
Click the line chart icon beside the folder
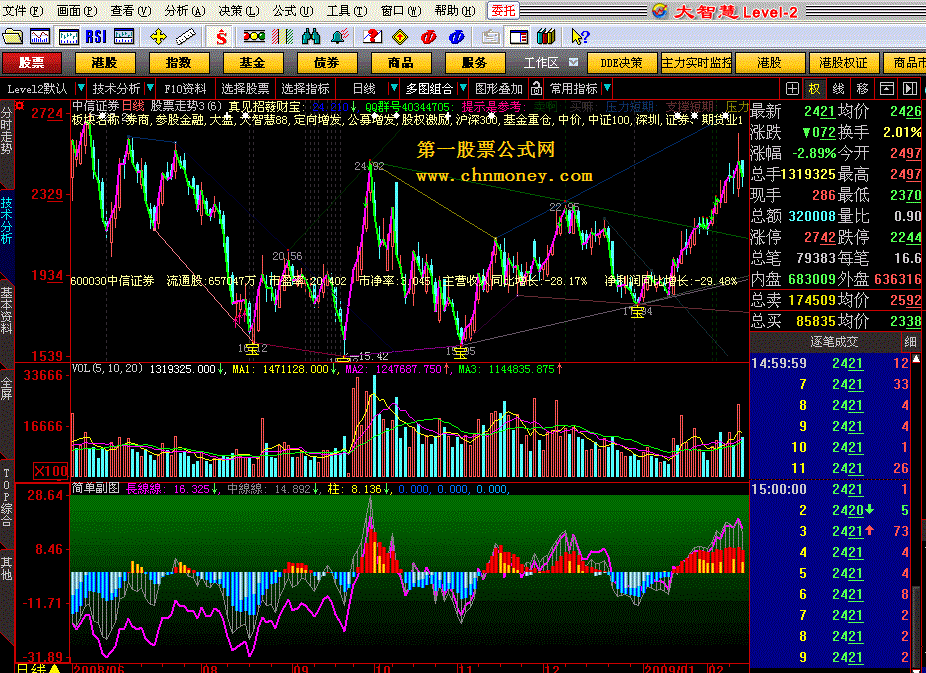40,37
